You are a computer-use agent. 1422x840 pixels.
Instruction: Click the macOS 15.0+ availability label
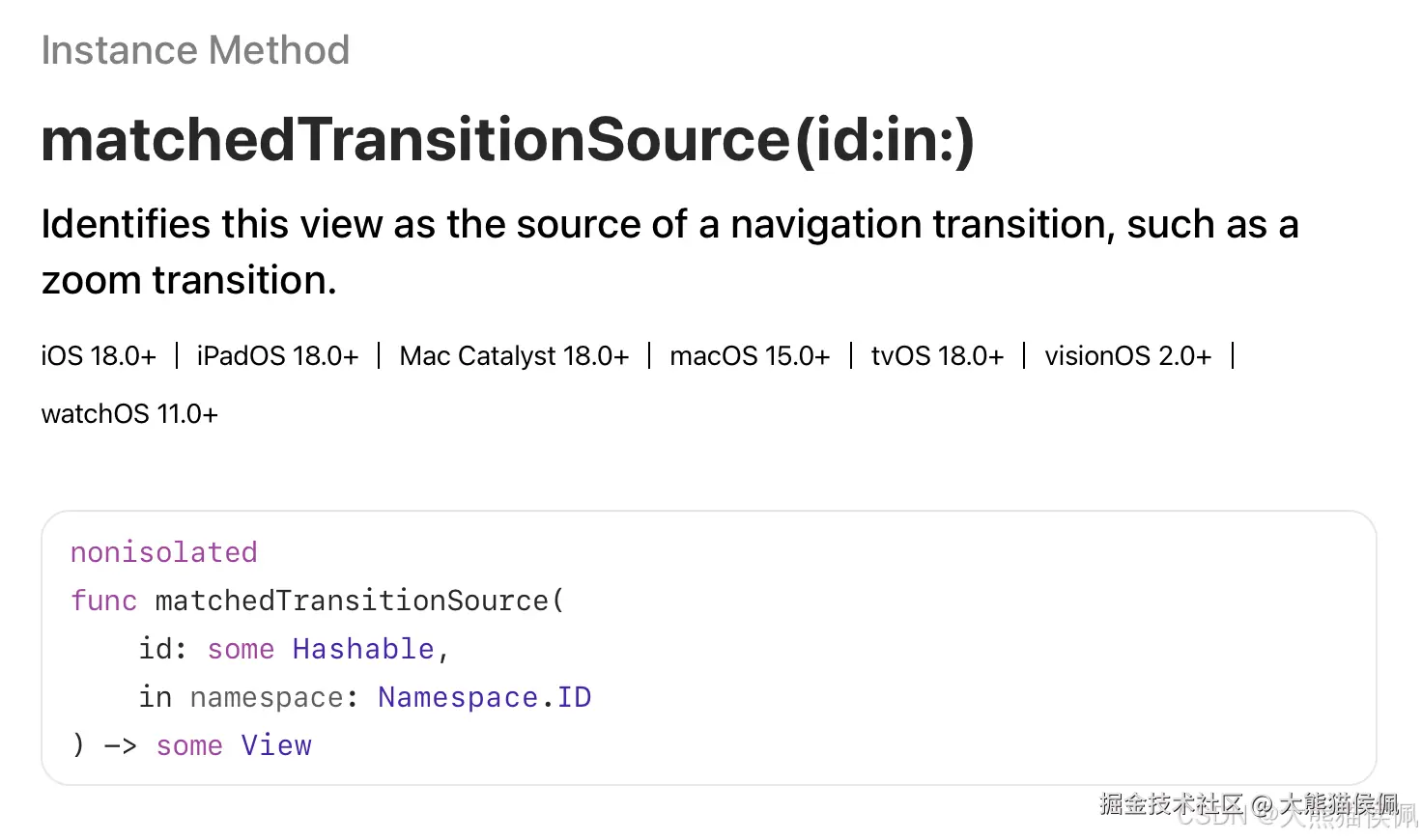pyautogui.click(x=750, y=356)
